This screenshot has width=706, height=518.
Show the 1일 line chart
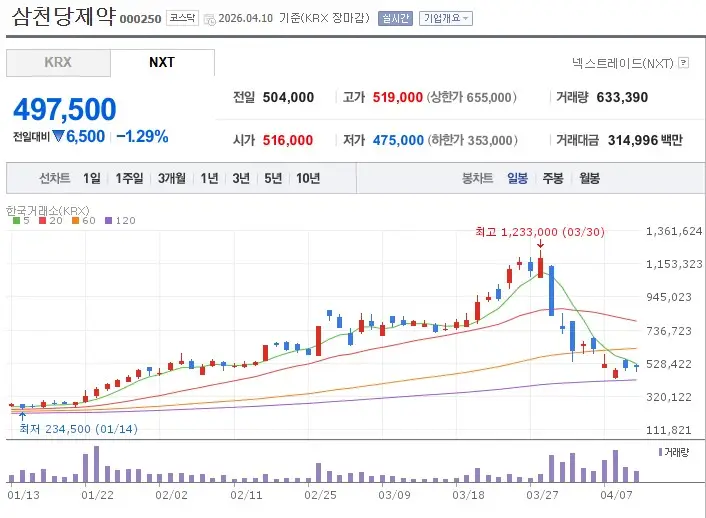pos(92,178)
